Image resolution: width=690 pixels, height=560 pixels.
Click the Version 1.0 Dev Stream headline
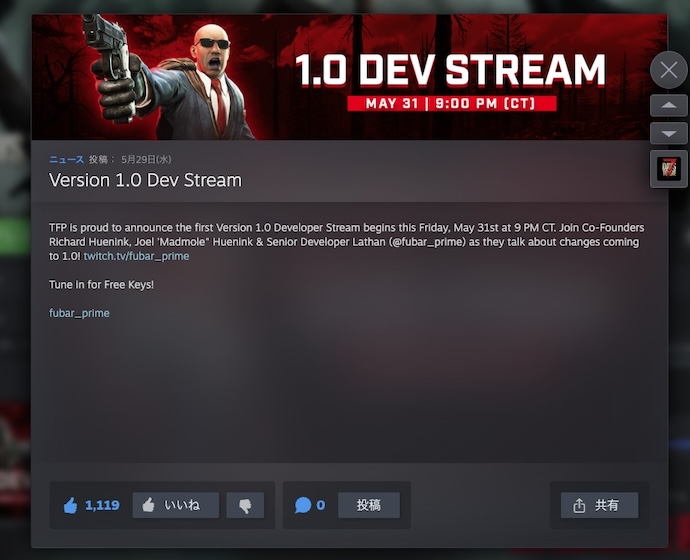pyautogui.click(x=145, y=181)
